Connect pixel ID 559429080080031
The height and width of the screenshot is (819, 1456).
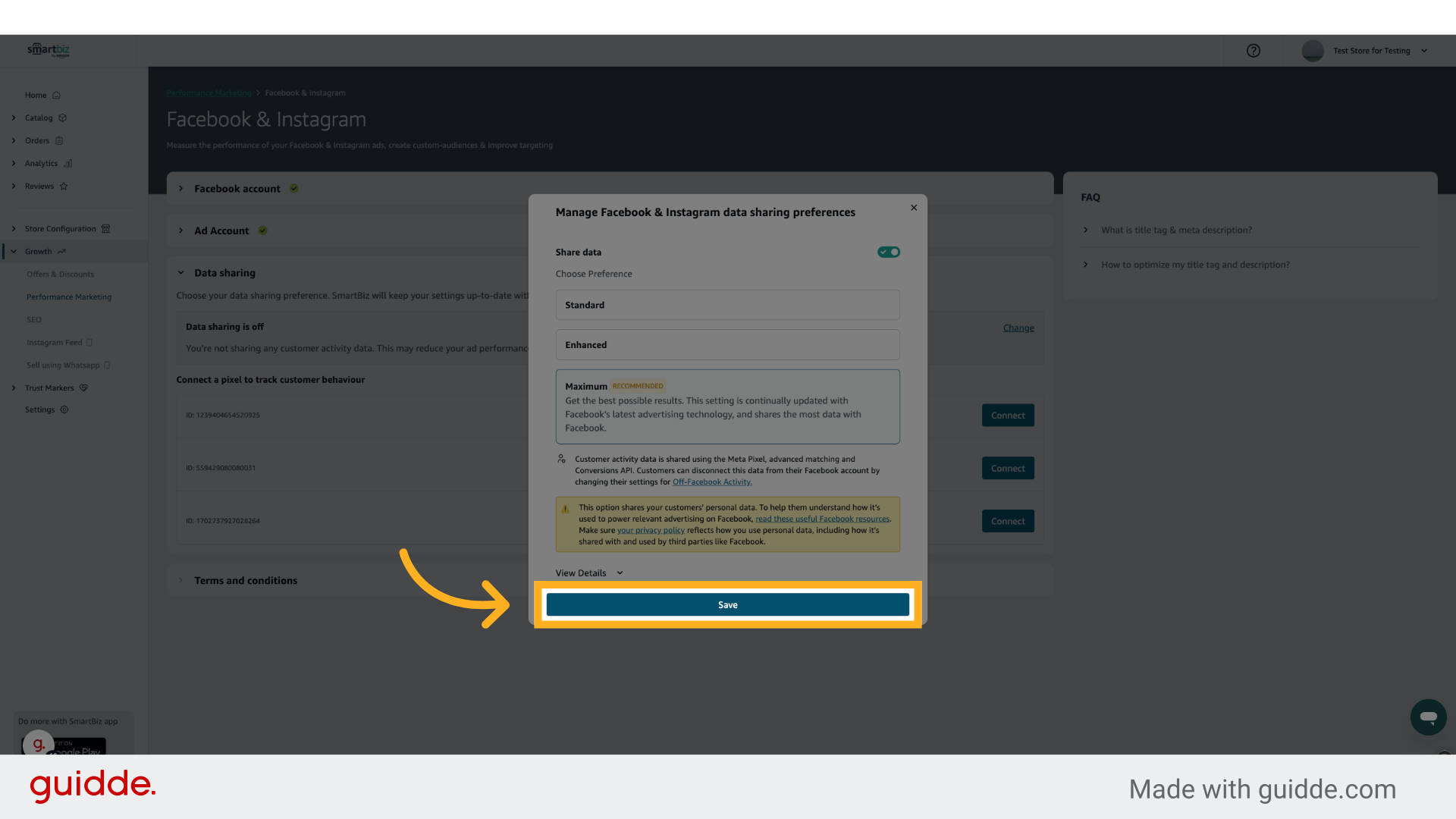[x=1008, y=469]
